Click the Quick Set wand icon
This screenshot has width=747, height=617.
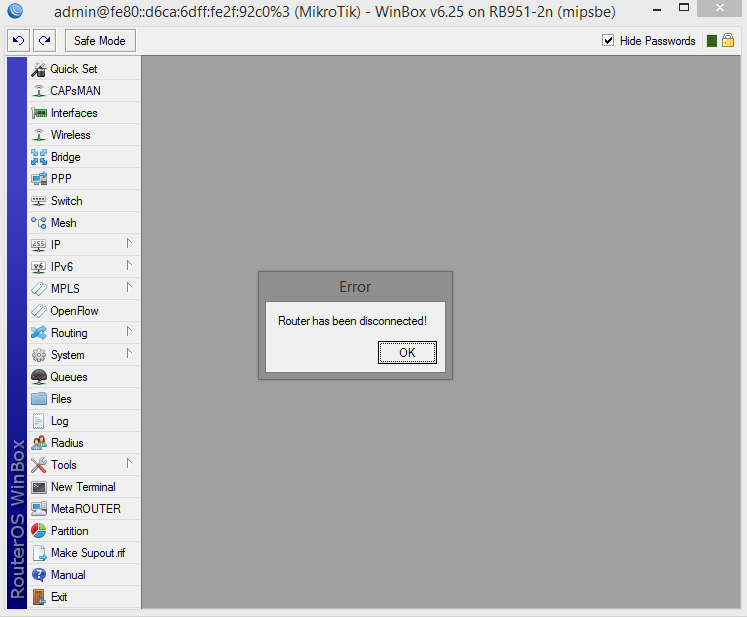tap(39, 69)
